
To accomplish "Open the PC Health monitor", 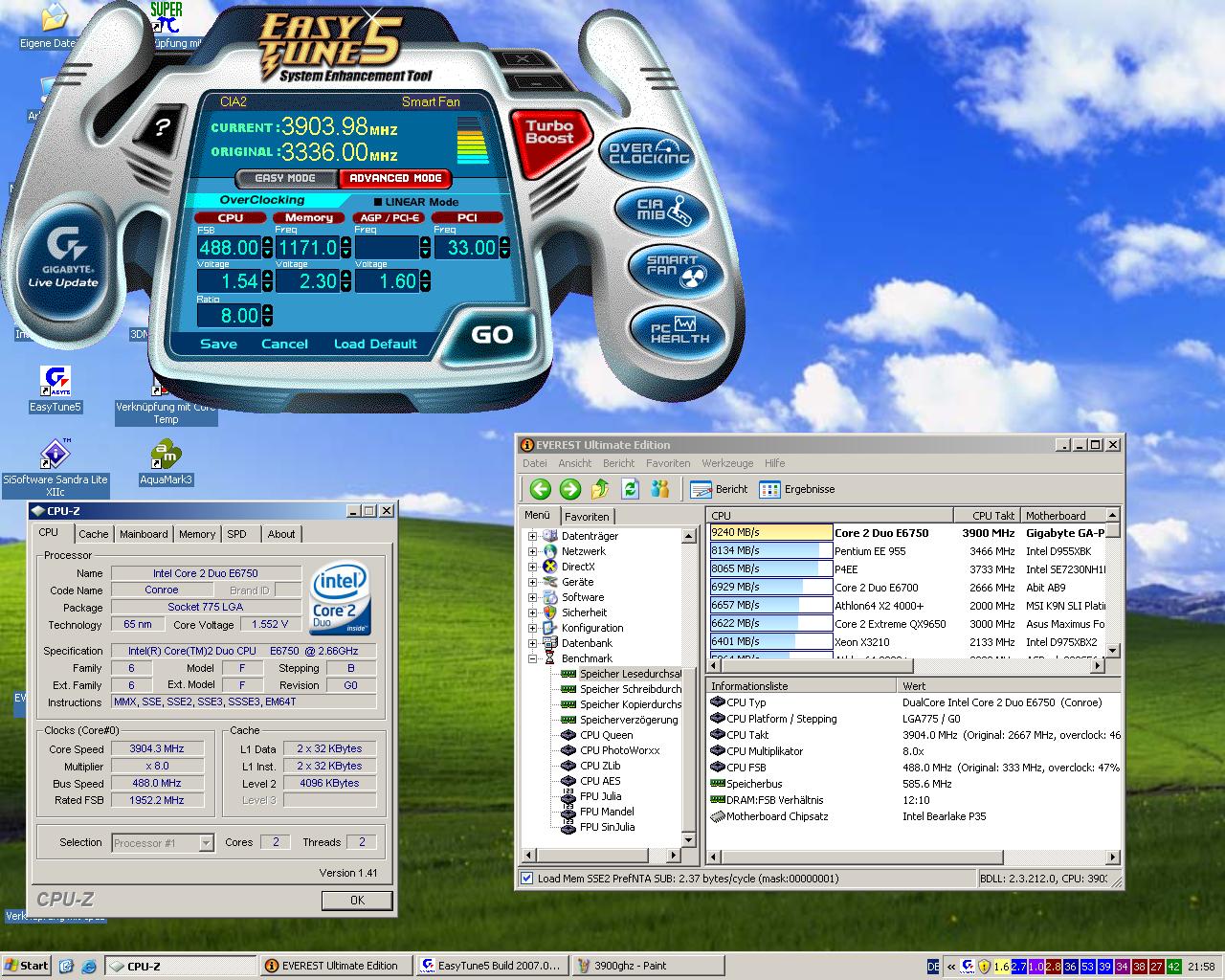I will click(679, 330).
